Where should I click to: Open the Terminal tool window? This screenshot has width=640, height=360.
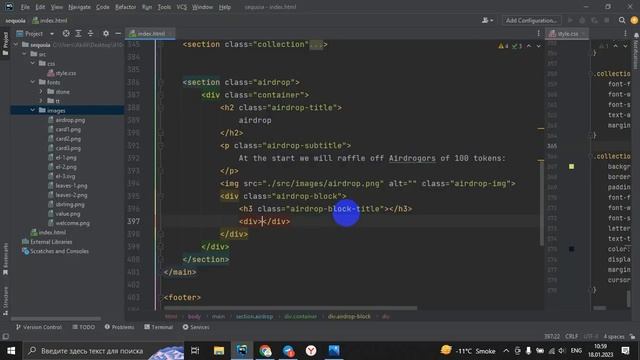pyautogui.click(x=159, y=327)
